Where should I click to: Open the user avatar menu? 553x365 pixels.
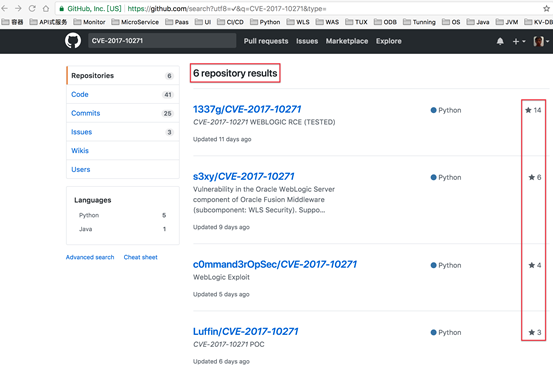pyautogui.click(x=541, y=41)
